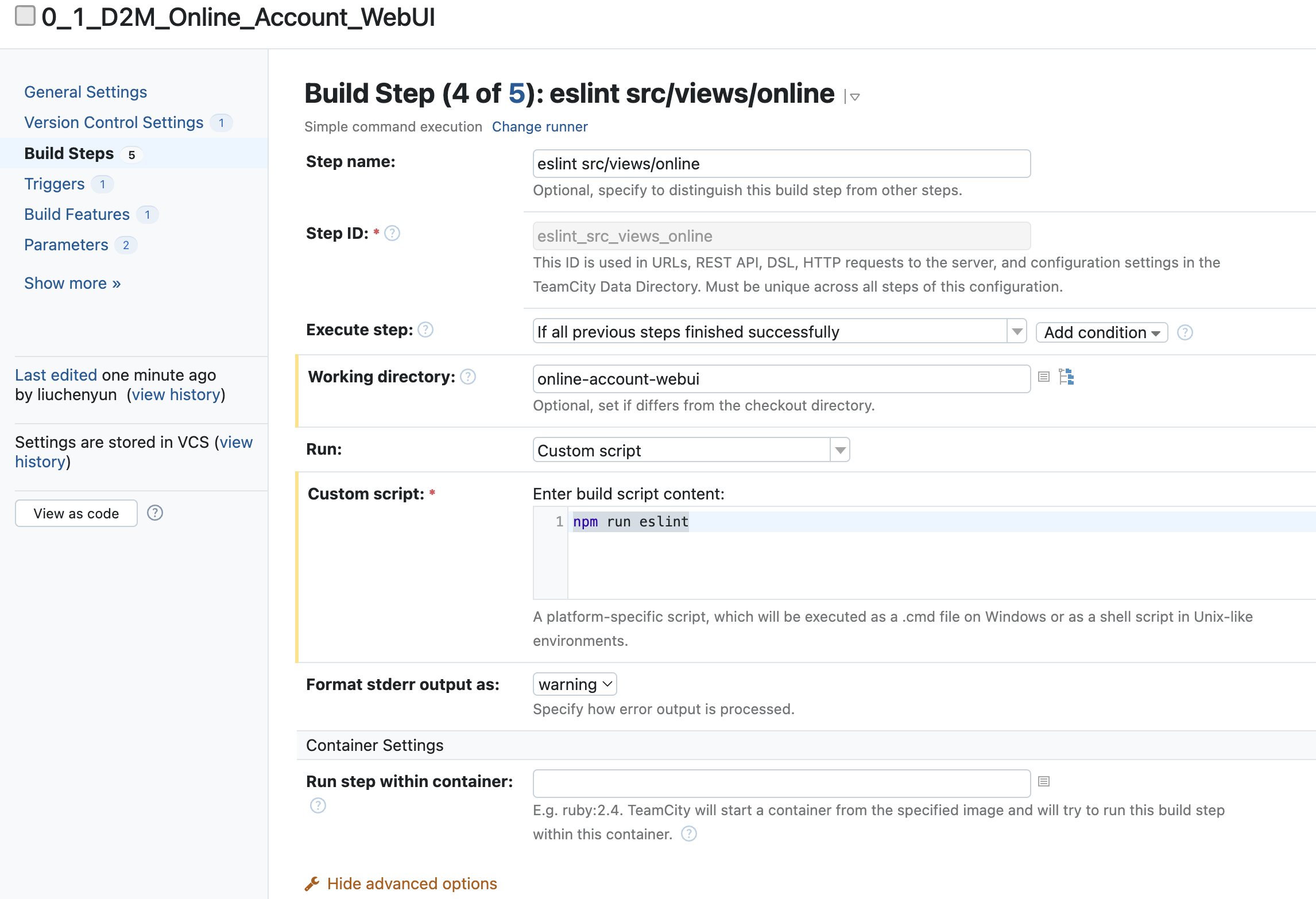Open parameter list icon beside Working directory
This screenshot has height=899, width=1316.
coord(1044,377)
